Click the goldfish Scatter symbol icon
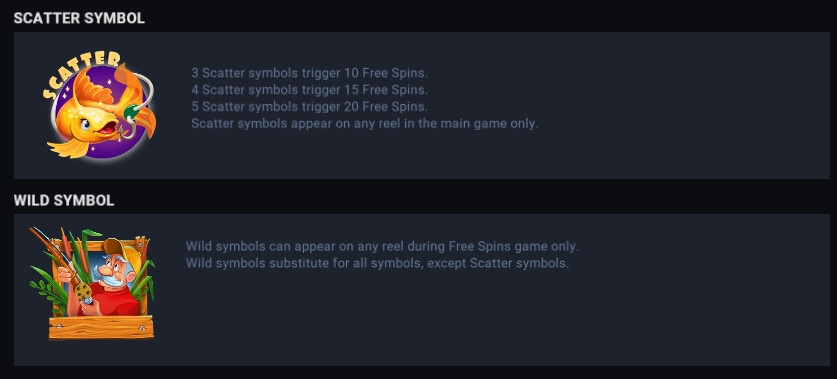The width and height of the screenshot is (837, 379). 100,105
